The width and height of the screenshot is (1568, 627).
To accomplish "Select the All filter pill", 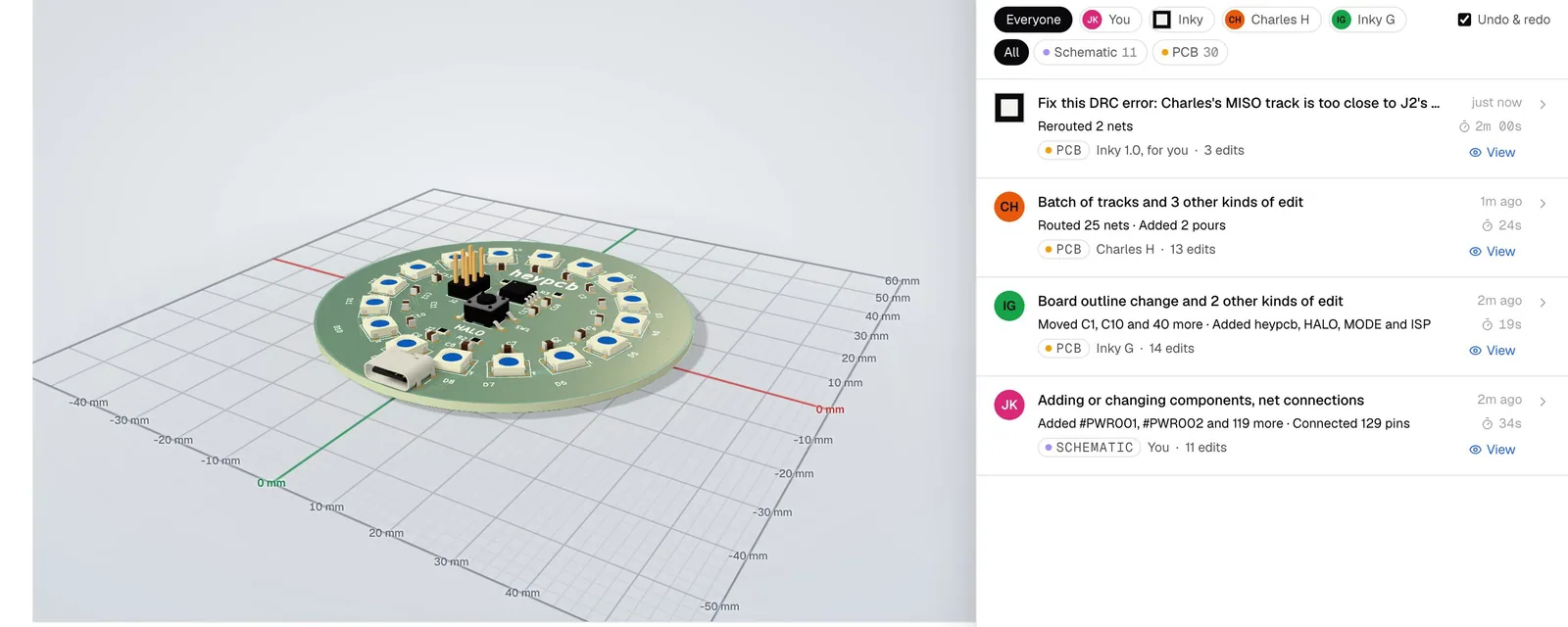I will pyautogui.click(x=1011, y=52).
